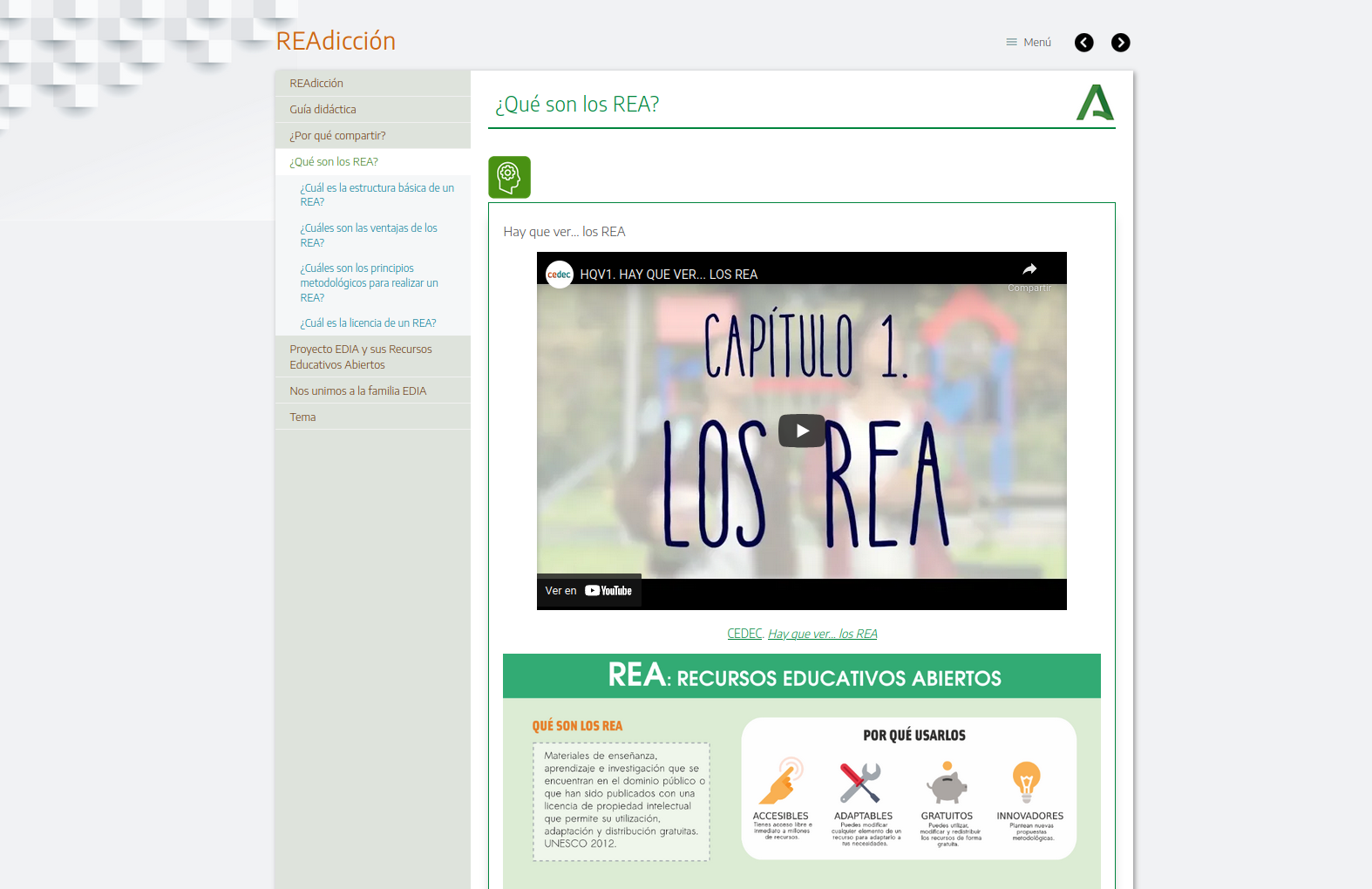The image size is (1372, 889).
Task: Open '¿Cuál es la estructura básica' subpage
Action: pyautogui.click(x=377, y=194)
